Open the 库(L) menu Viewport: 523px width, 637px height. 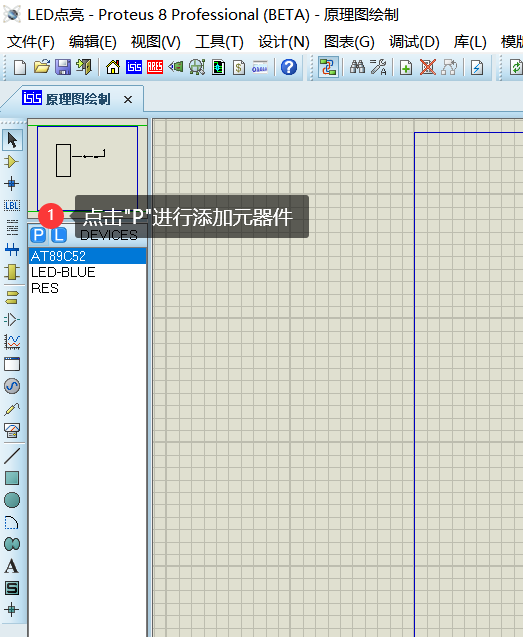(x=470, y=42)
